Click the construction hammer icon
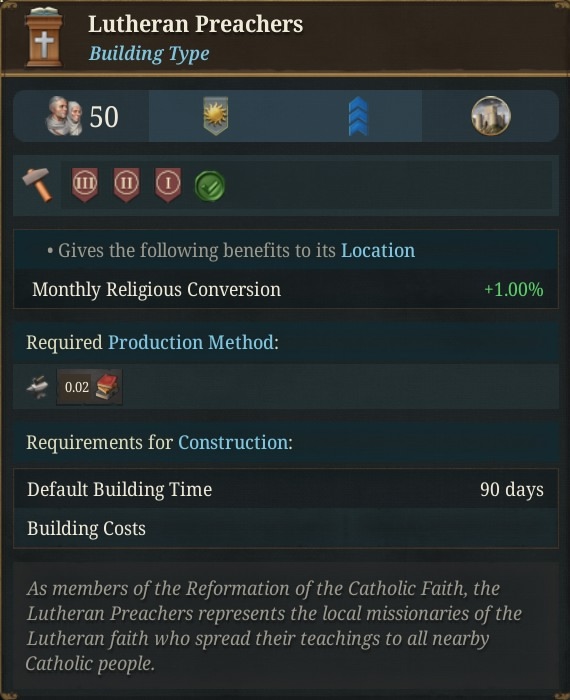The image size is (570, 700). (x=37, y=185)
